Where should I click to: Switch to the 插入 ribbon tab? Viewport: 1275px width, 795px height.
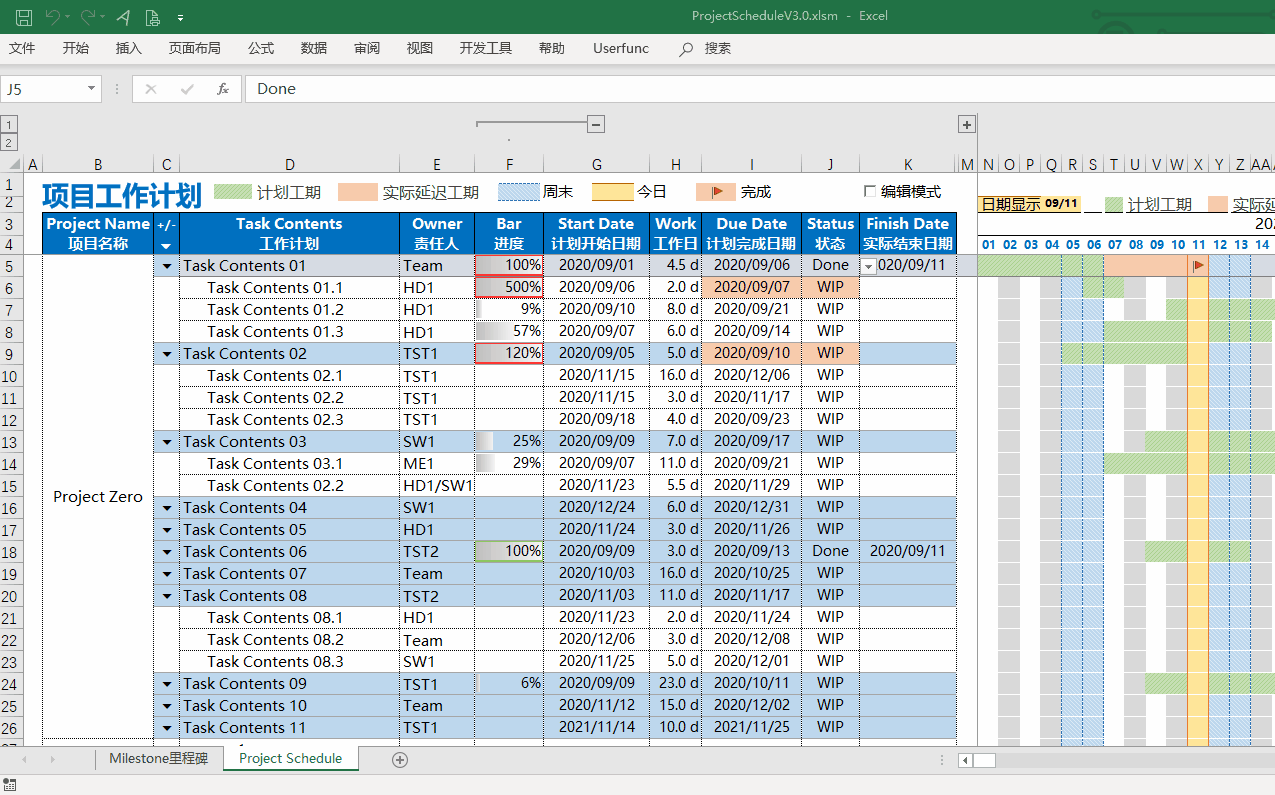[128, 48]
